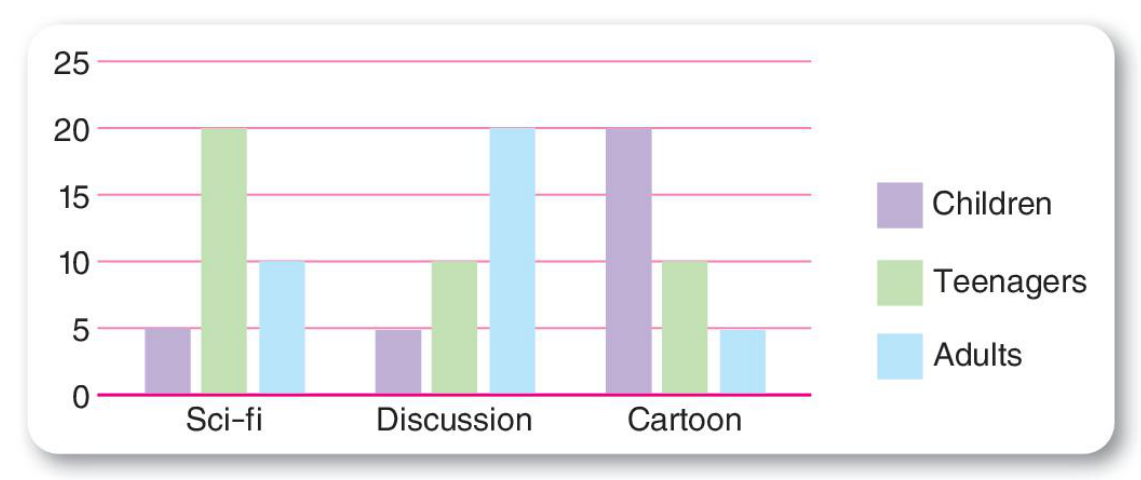Select the Children legend label
1141x480 pixels.
click(991, 204)
